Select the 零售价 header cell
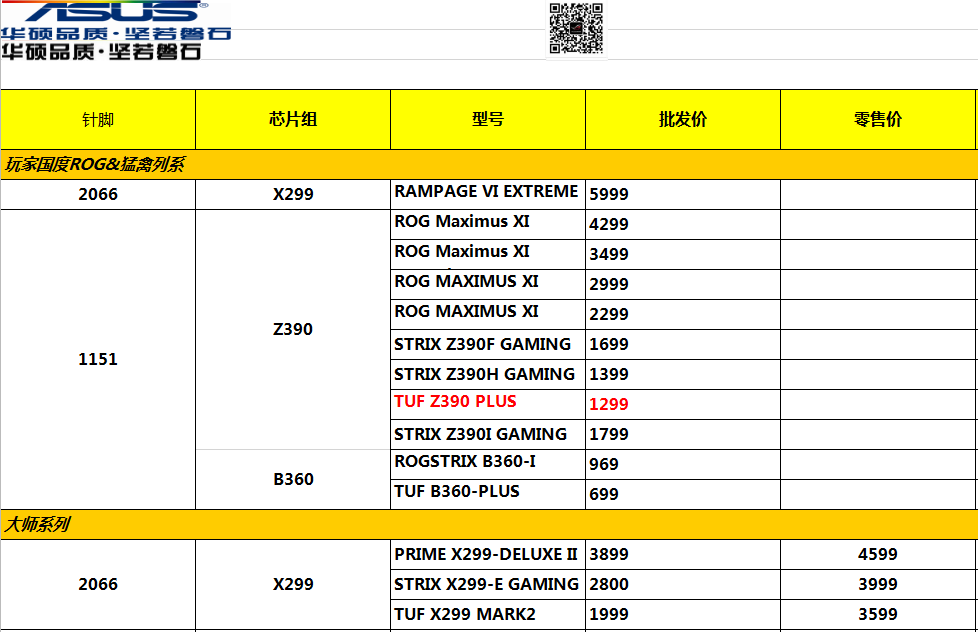Image resolution: width=978 pixels, height=632 pixels. click(878, 120)
